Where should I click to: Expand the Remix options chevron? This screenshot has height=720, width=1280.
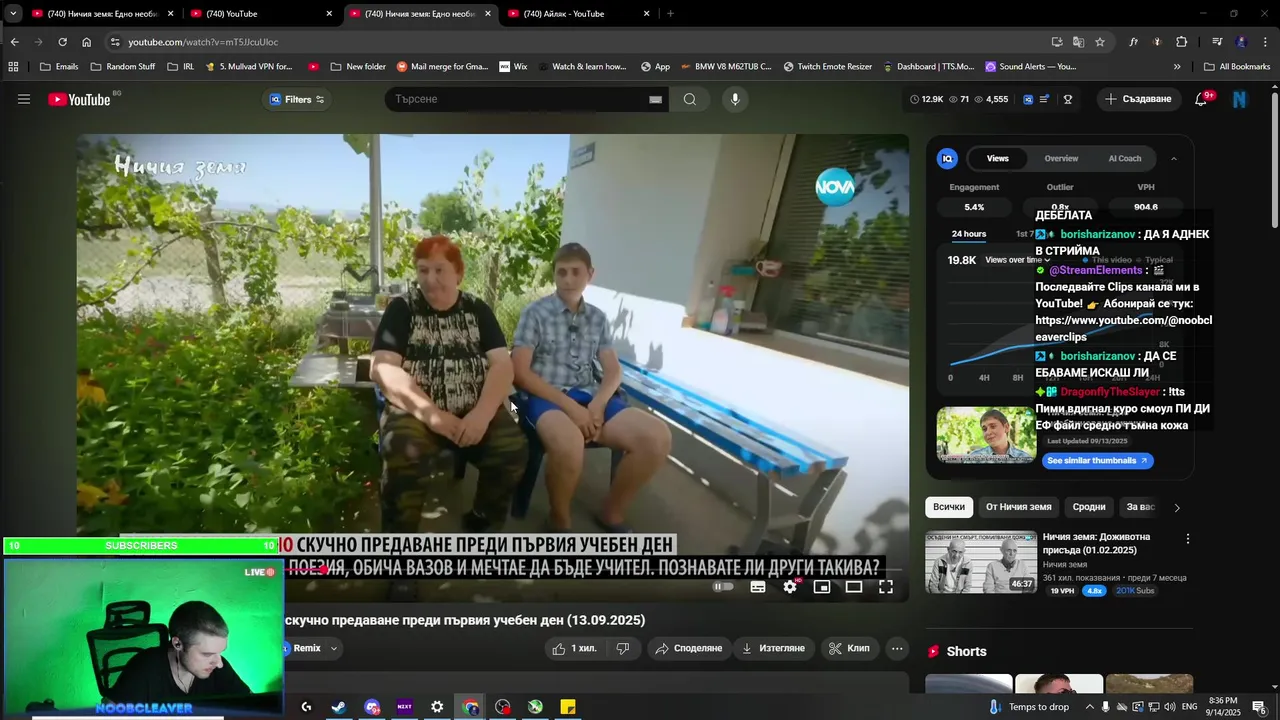[x=334, y=648]
